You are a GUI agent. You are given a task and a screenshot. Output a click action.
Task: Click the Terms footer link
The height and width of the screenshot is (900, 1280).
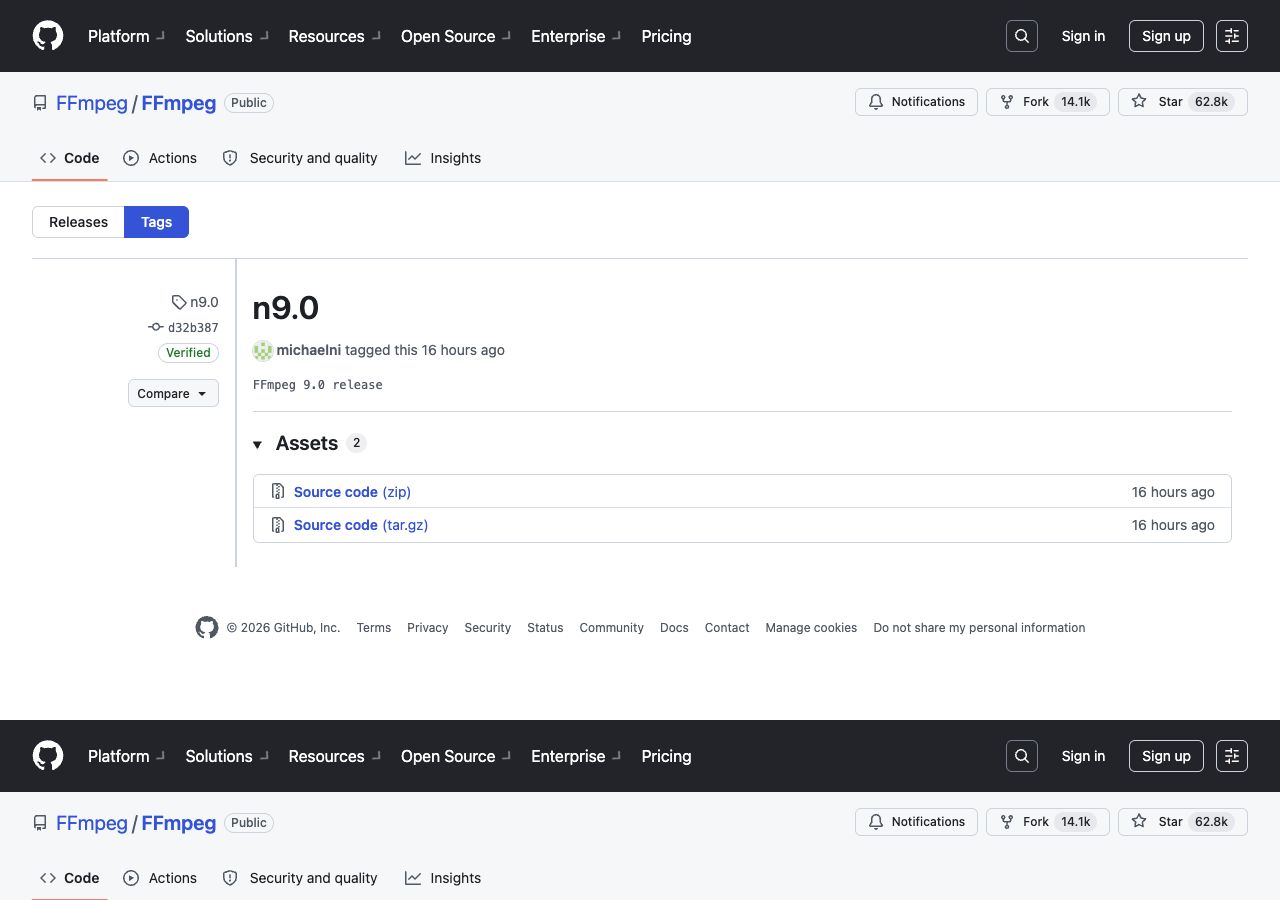[x=374, y=628]
